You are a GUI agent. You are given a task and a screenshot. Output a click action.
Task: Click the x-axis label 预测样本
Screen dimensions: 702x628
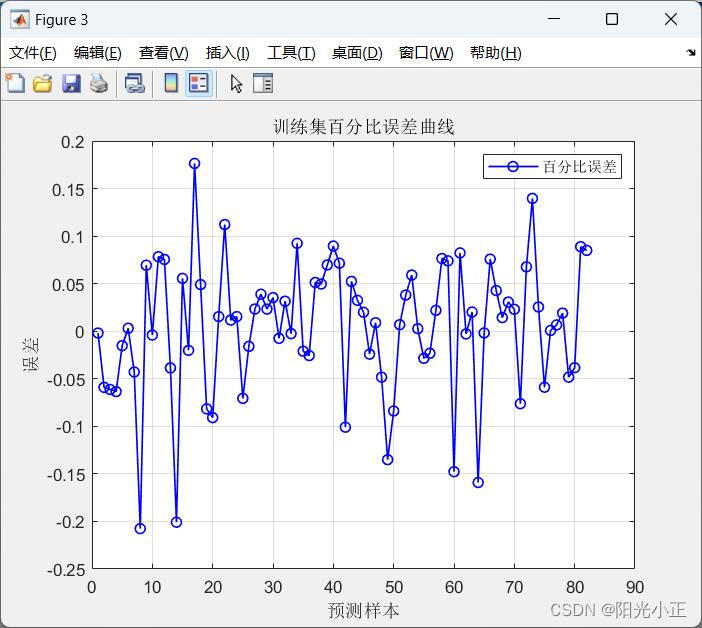pos(363,610)
